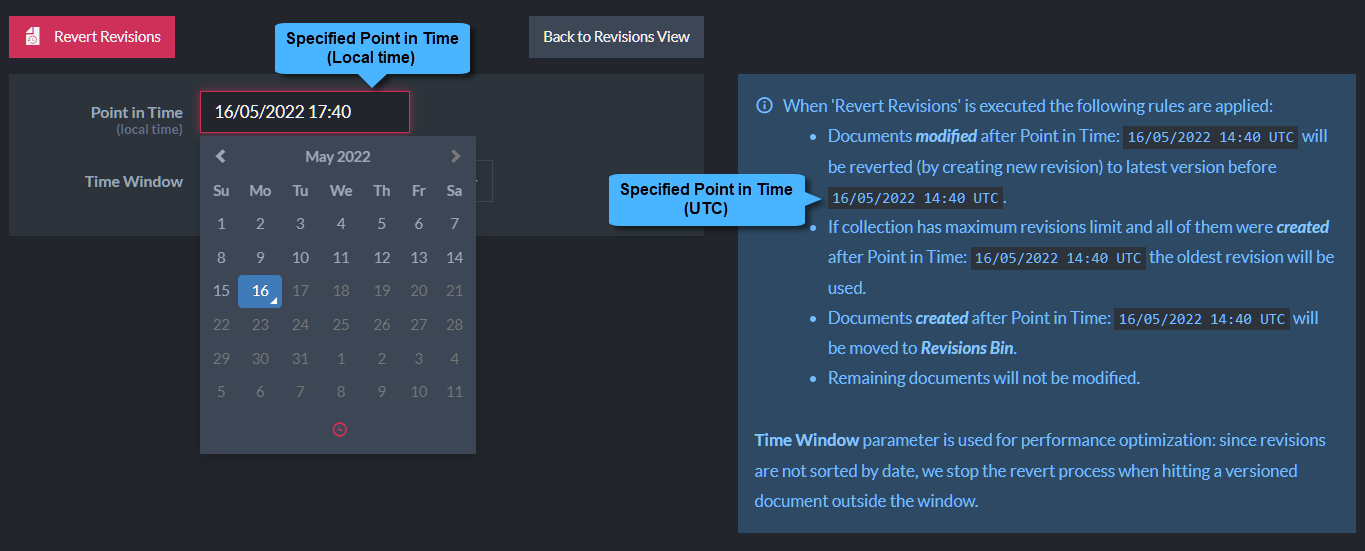Choose date 5 in first calendar row
The width and height of the screenshot is (1365, 551).
382,224
